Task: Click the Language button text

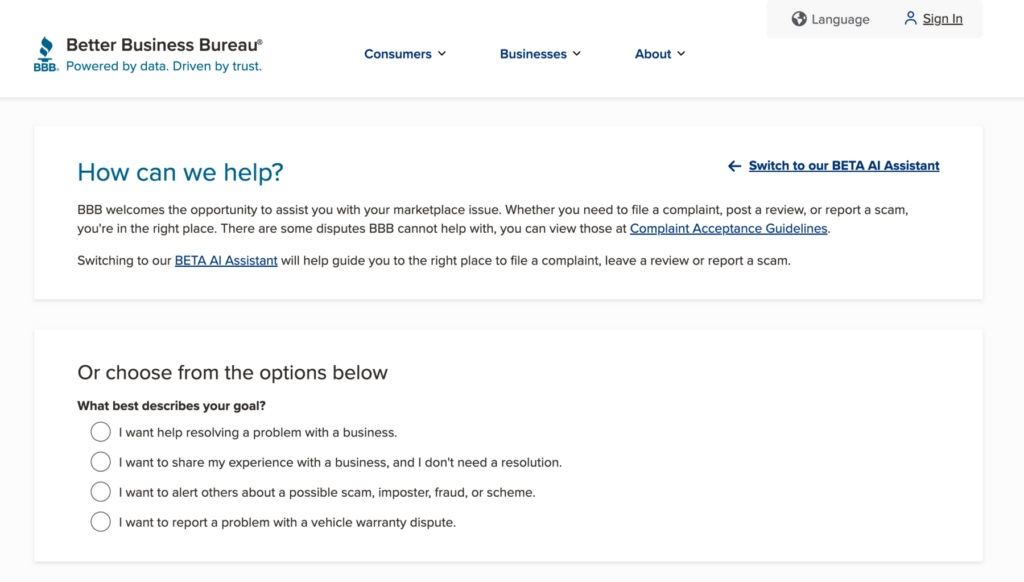Action: coord(840,19)
